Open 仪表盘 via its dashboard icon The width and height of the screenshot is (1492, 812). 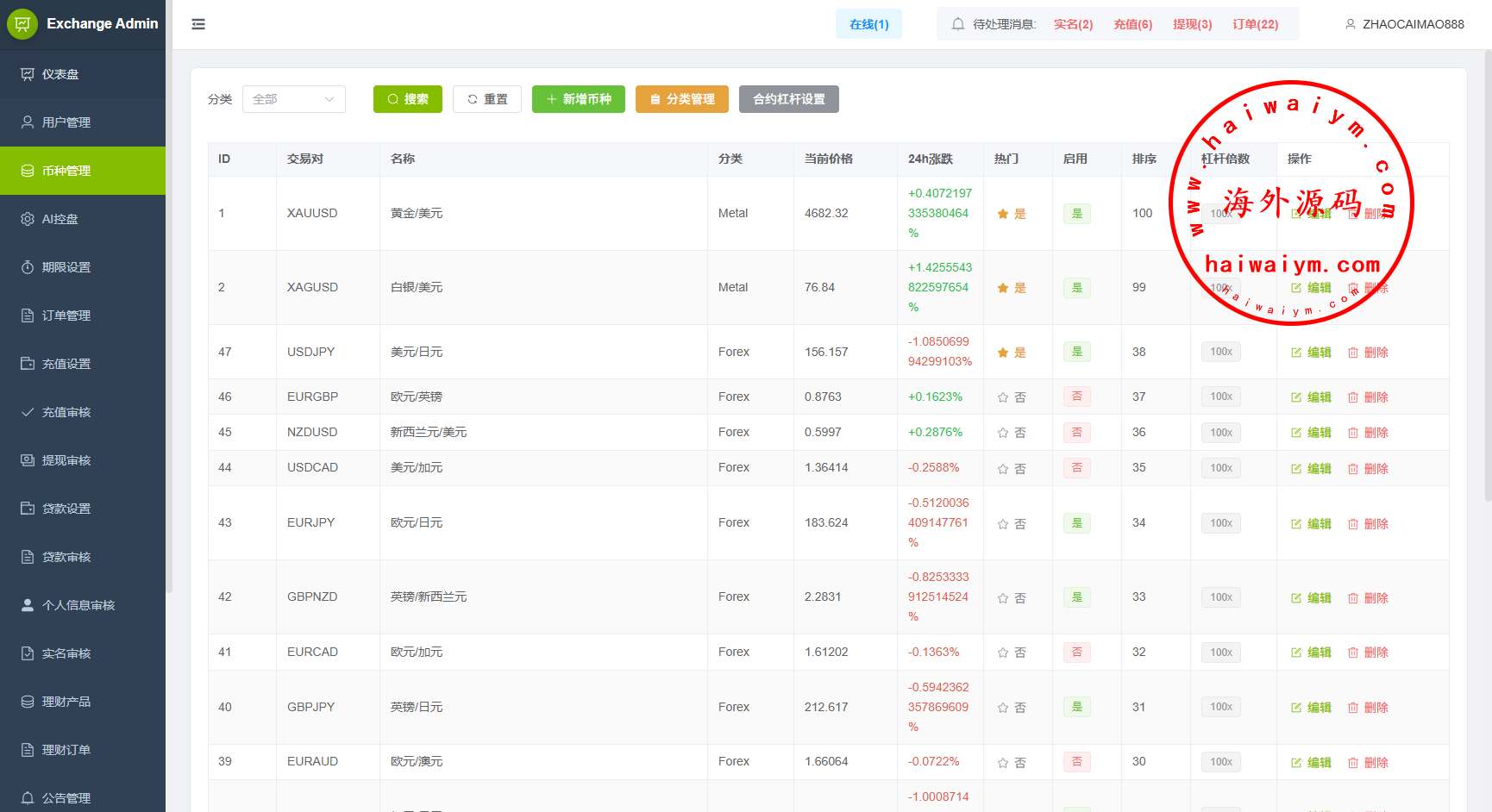pos(28,74)
